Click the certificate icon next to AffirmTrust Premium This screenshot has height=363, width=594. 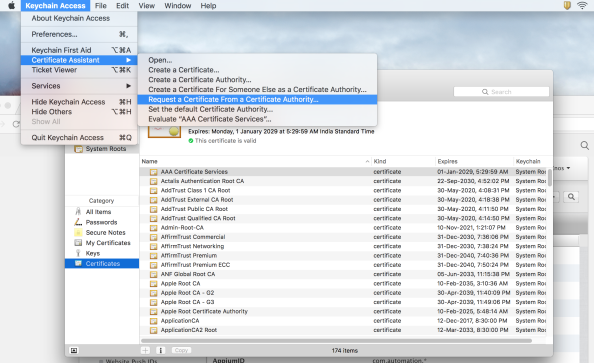tap(153, 256)
